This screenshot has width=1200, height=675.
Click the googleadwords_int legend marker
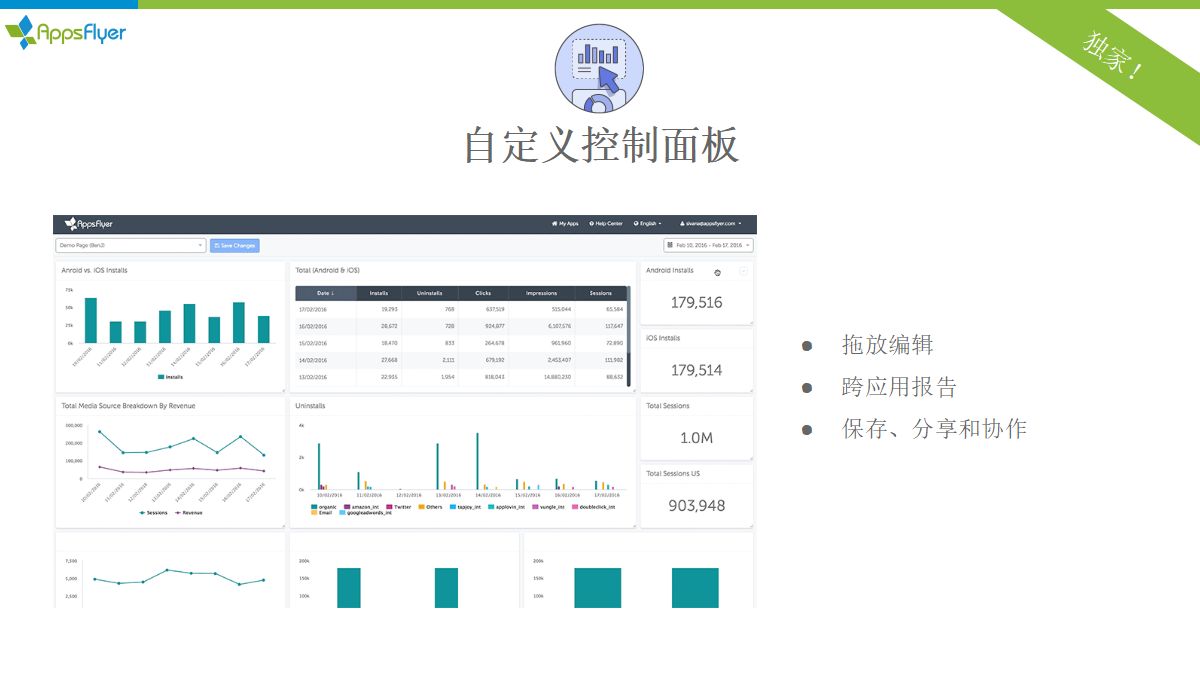[x=343, y=513]
